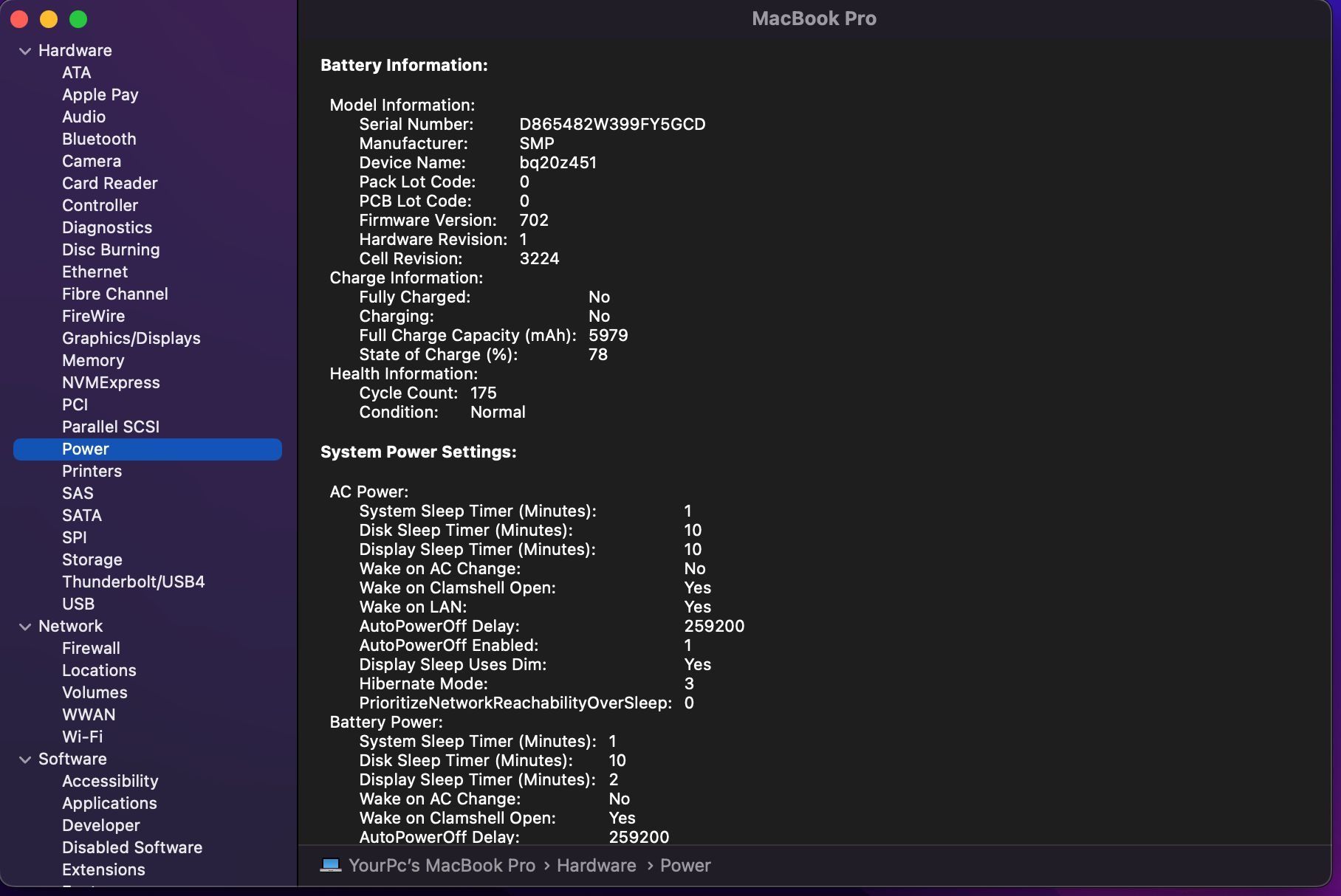Select ATA in the sidebar

coord(77,72)
